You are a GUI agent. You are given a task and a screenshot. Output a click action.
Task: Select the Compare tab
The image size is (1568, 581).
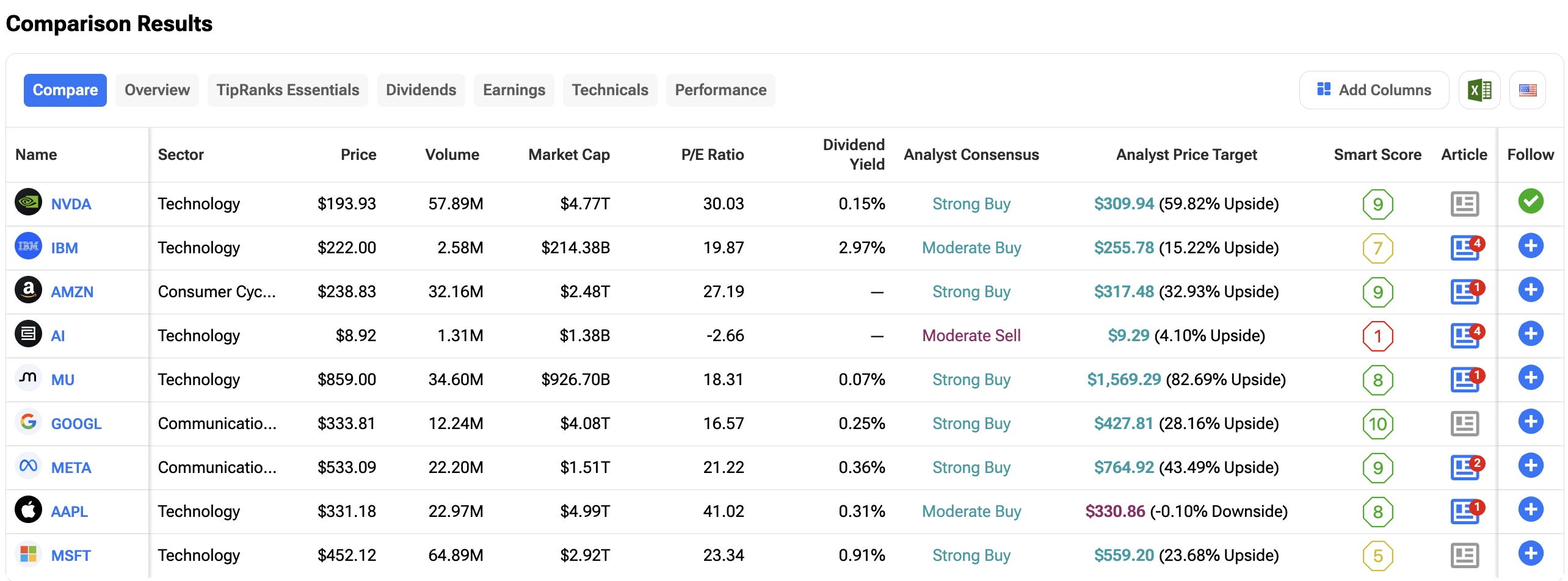pyautogui.click(x=65, y=90)
